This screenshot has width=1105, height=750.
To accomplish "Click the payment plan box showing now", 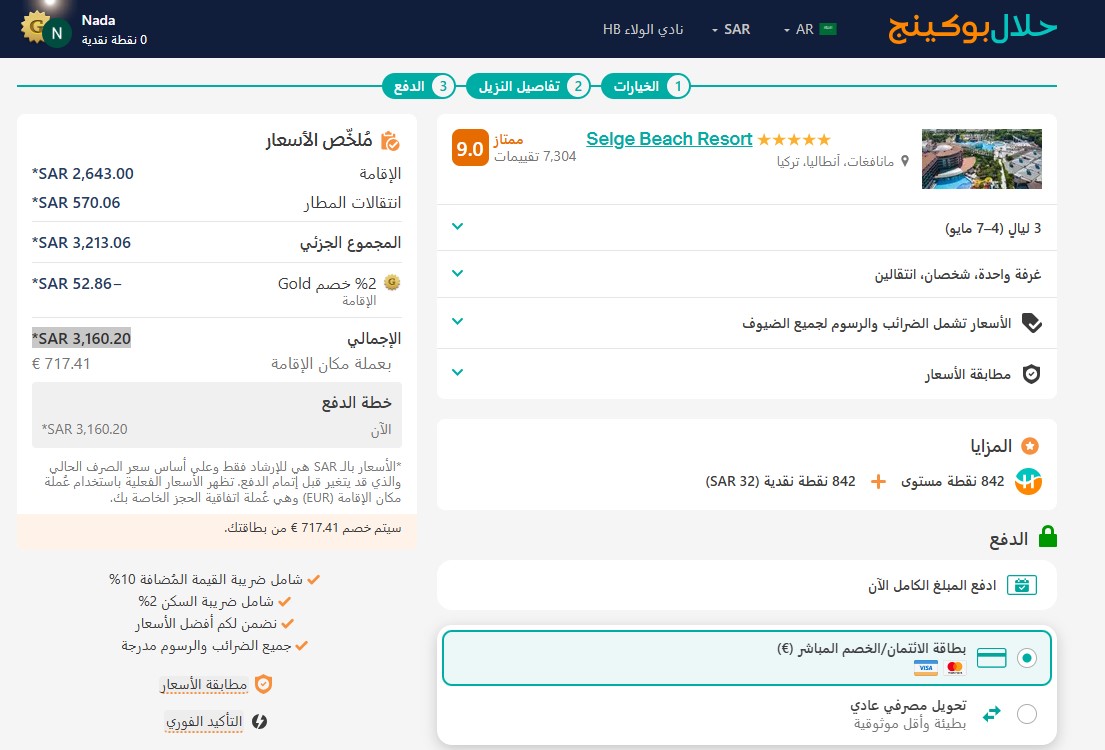I will [x=217, y=415].
